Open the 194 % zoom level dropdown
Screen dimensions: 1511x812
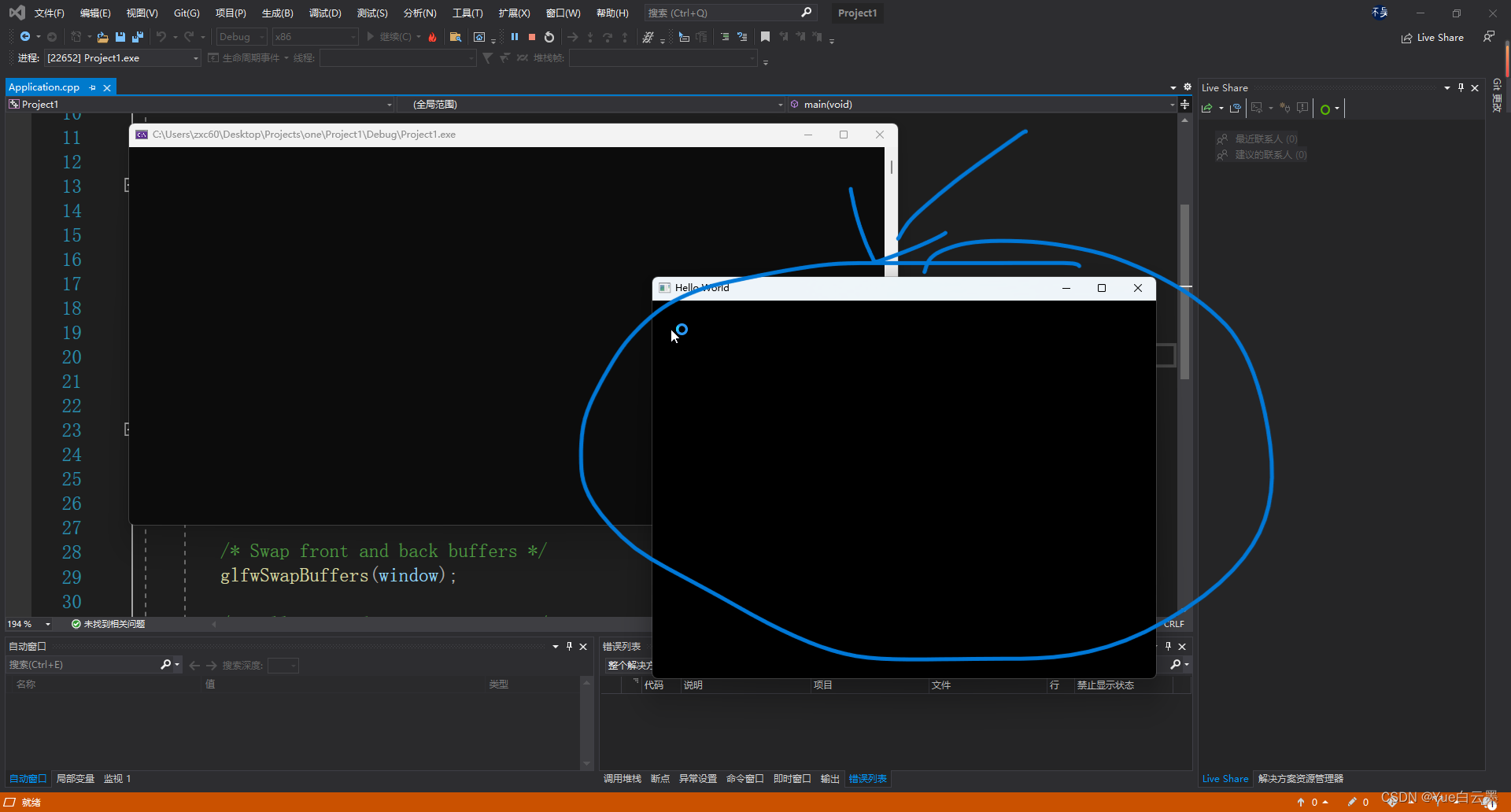[x=29, y=624]
